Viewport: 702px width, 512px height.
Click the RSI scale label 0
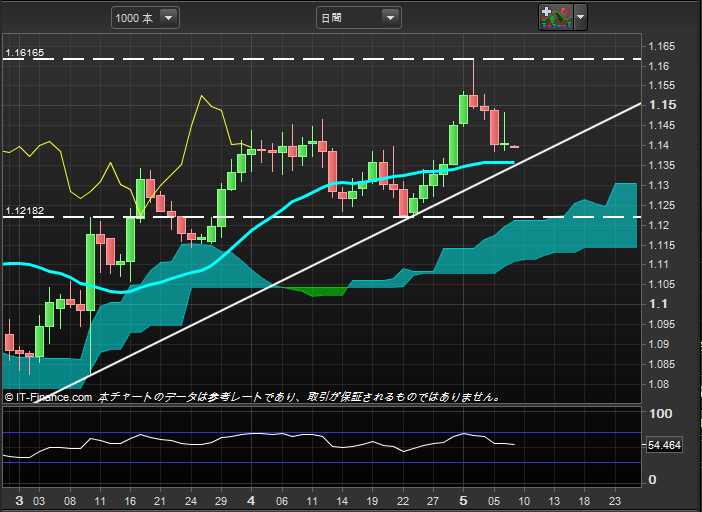click(652, 480)
